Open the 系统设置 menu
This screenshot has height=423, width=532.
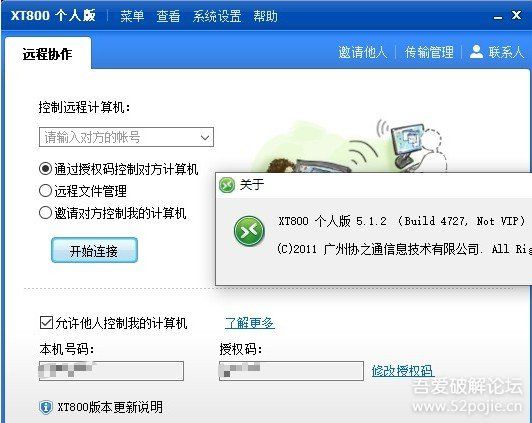click(x=217, y=16)
